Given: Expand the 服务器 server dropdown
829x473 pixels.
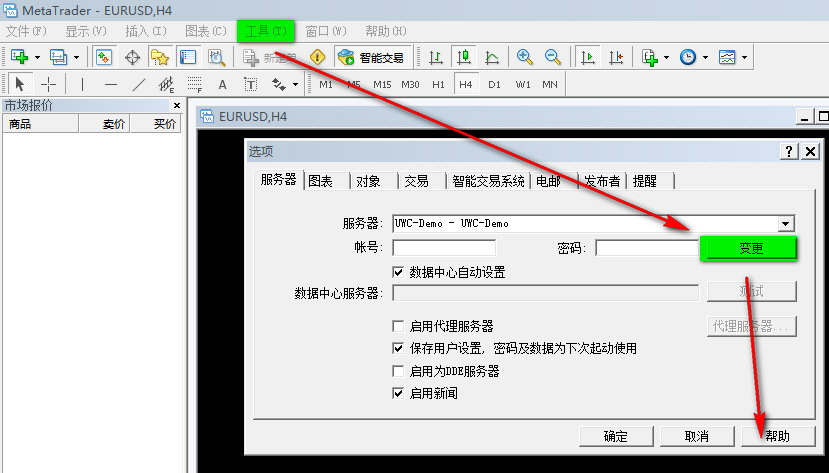Looking at the screenshot, I should pyautogui.click(x=786, y=224).
